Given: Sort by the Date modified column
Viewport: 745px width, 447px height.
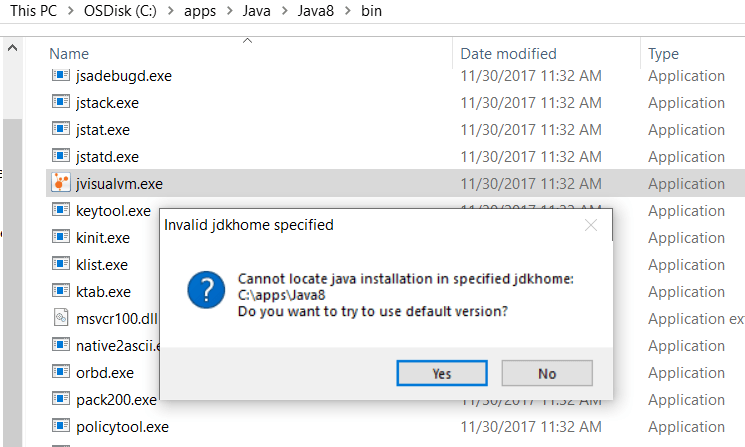Looking at the screenshot, I should click(508, 54).
